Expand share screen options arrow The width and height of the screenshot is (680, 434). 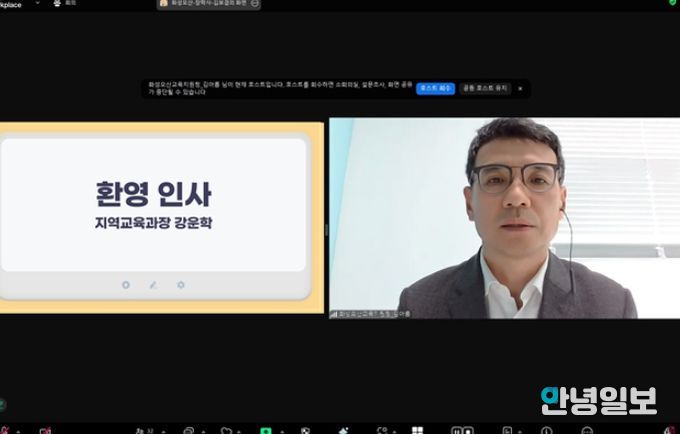(x=282, y=431)
